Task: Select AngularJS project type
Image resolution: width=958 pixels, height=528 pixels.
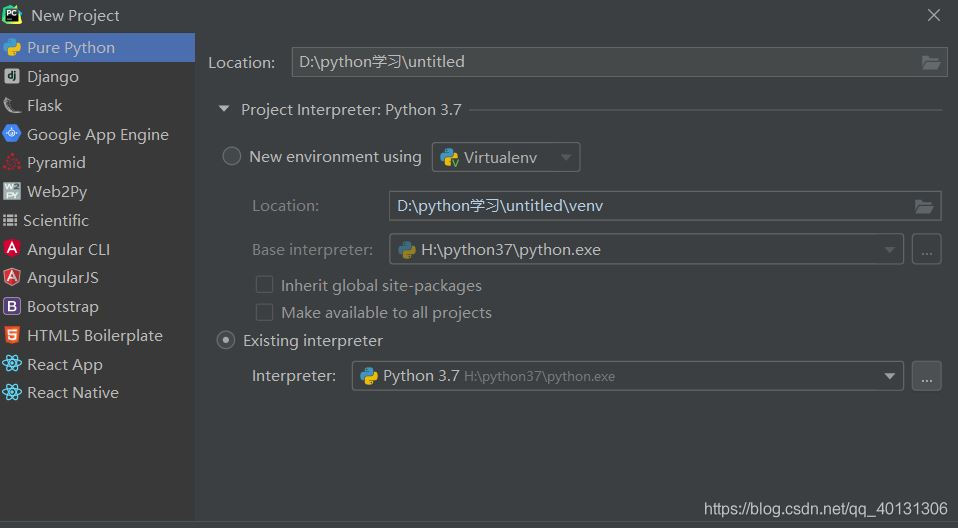Action: [x=97, y=277]
